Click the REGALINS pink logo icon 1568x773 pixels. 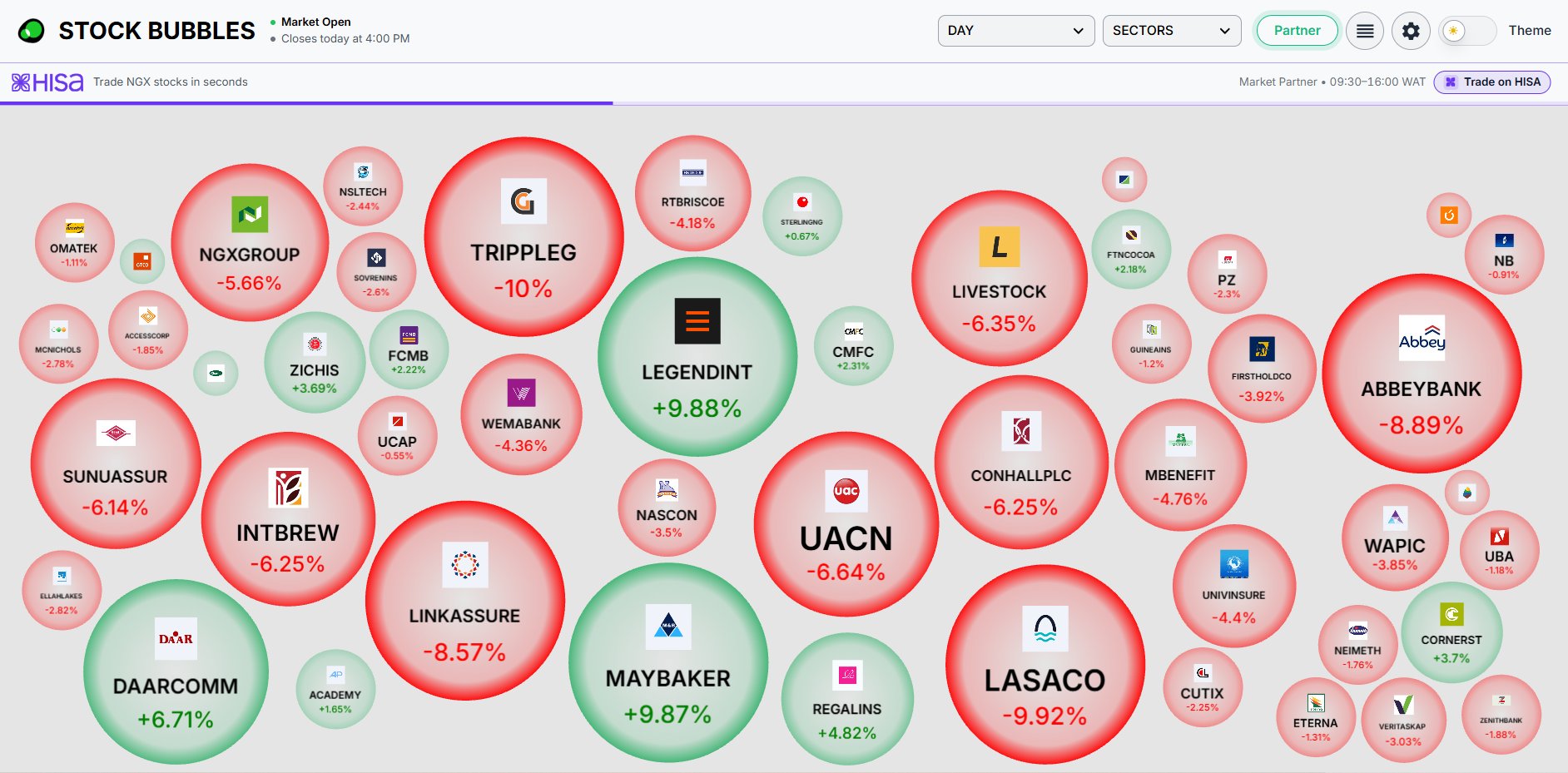pos(847,675)
